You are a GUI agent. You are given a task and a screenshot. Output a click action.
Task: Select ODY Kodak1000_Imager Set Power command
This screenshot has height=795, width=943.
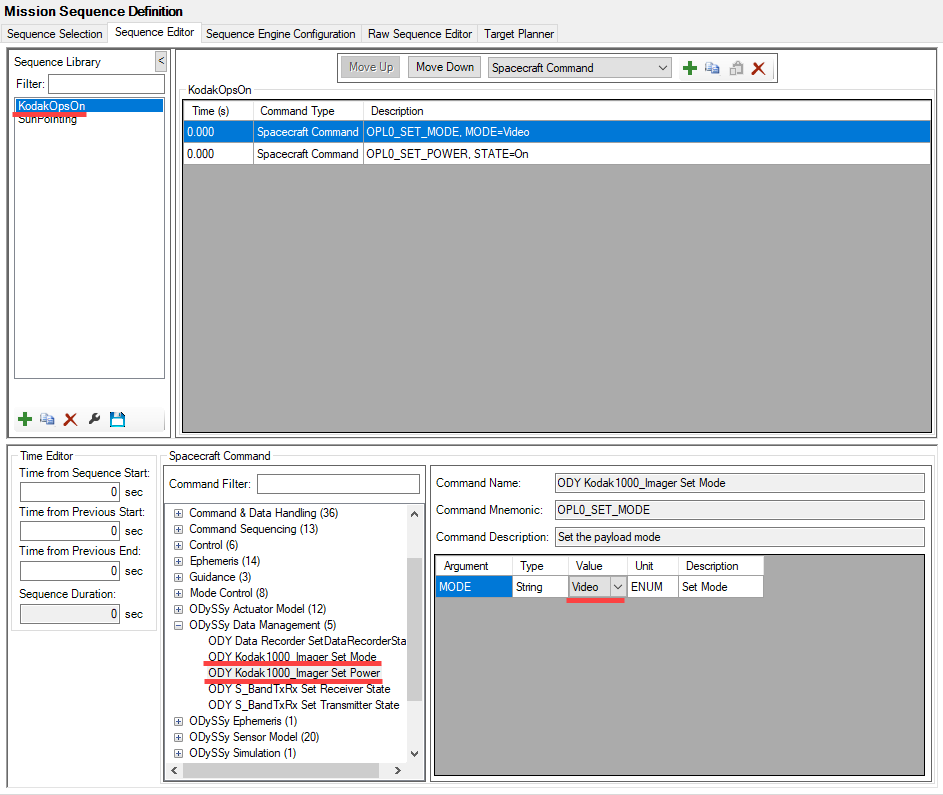pos(294,673)
